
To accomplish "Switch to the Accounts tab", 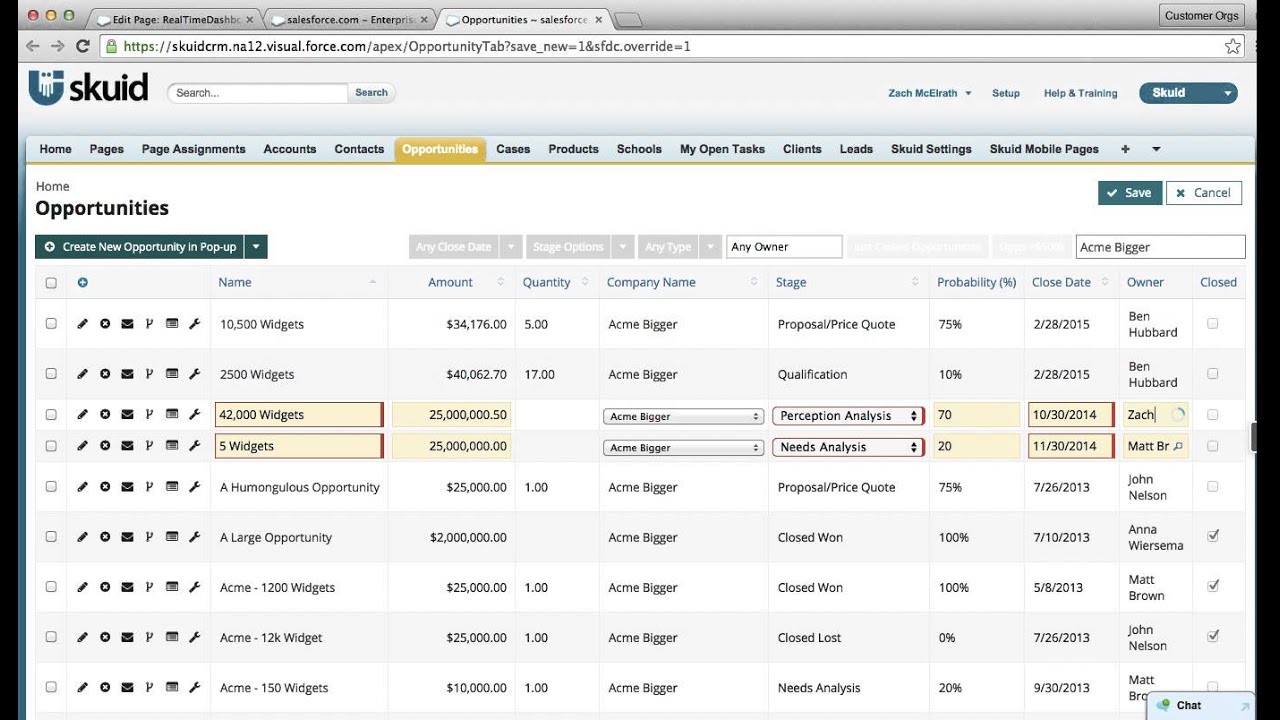I will pyautogui.click(x=290, y=149).
